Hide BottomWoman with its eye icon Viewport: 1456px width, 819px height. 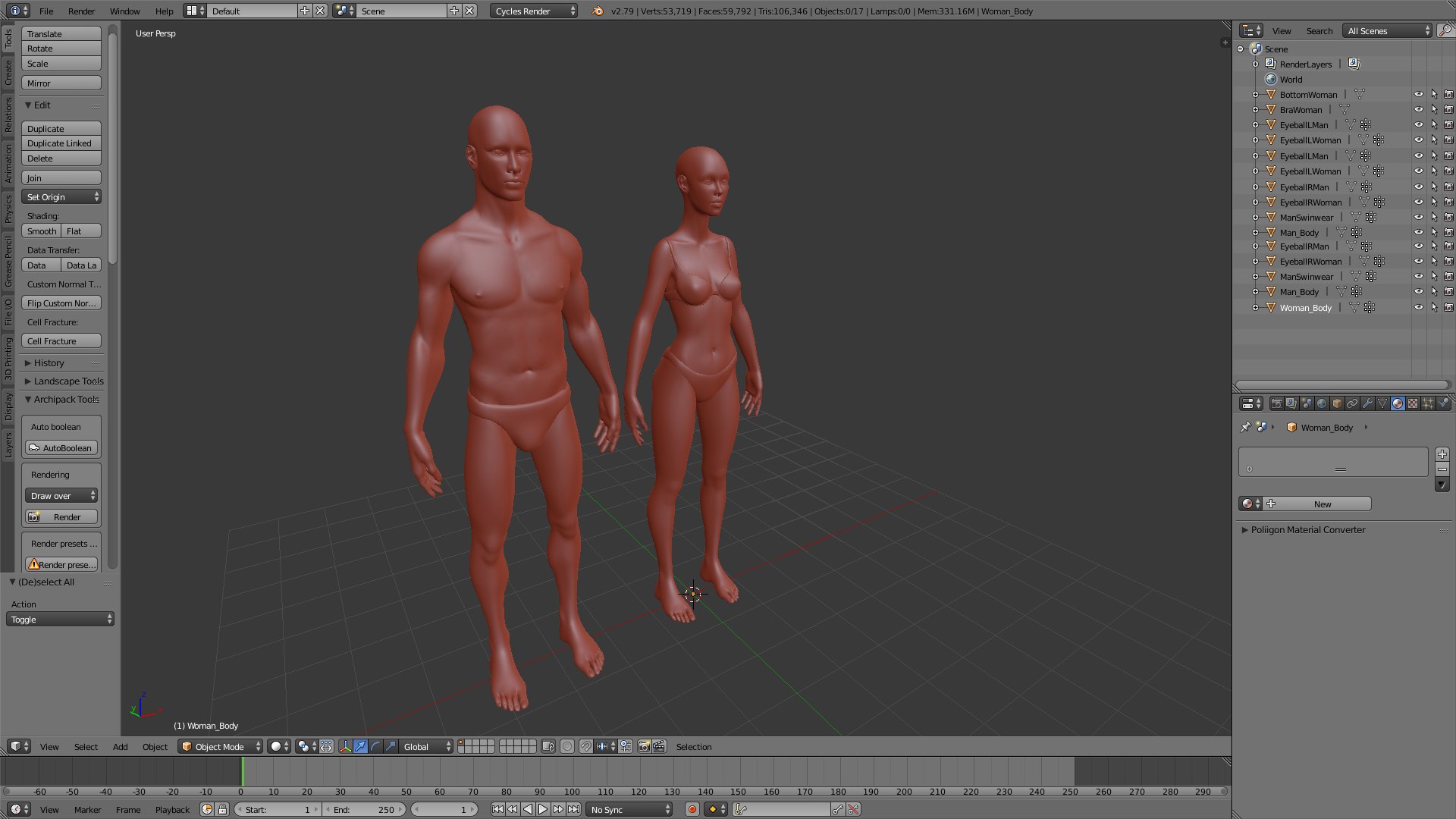click(x=1418, y=95)
